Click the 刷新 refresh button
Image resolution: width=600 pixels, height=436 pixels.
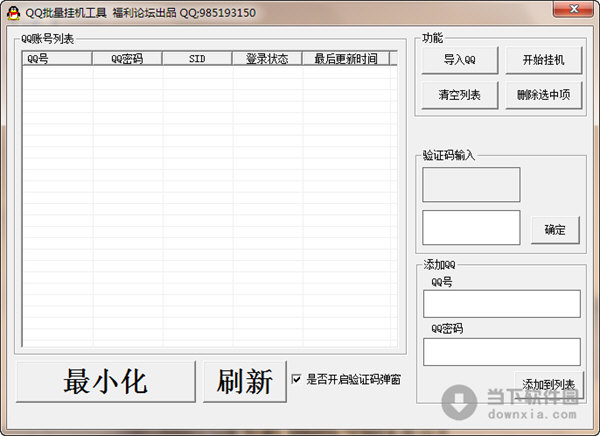245,381
